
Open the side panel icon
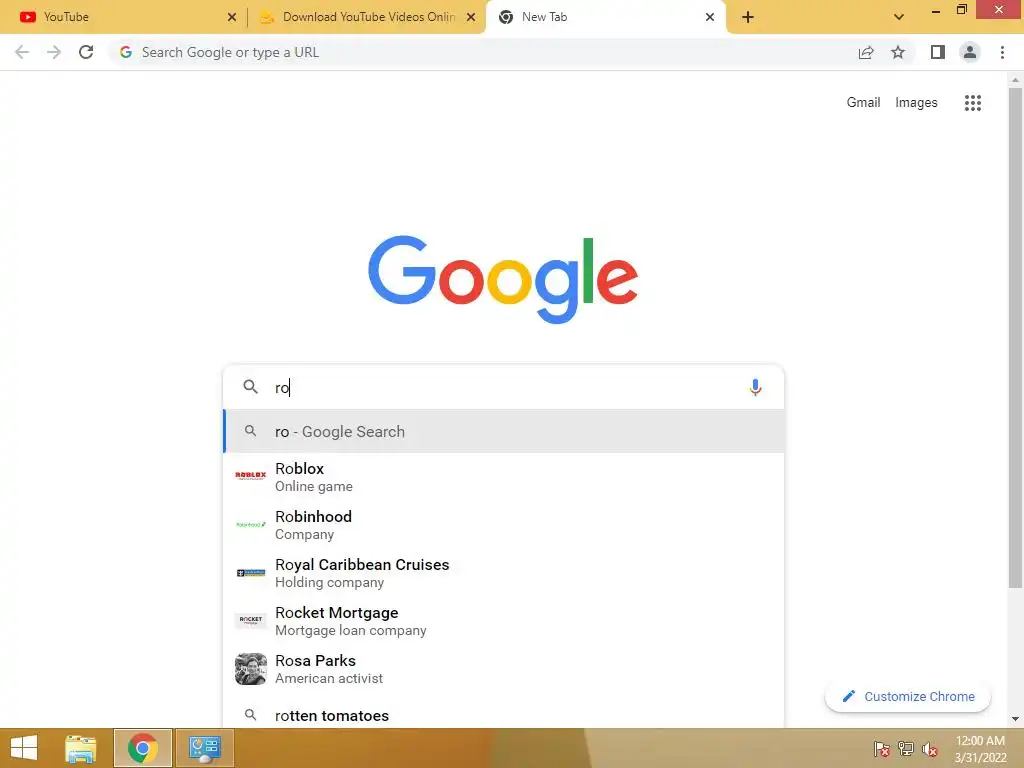tap(938, 52)
